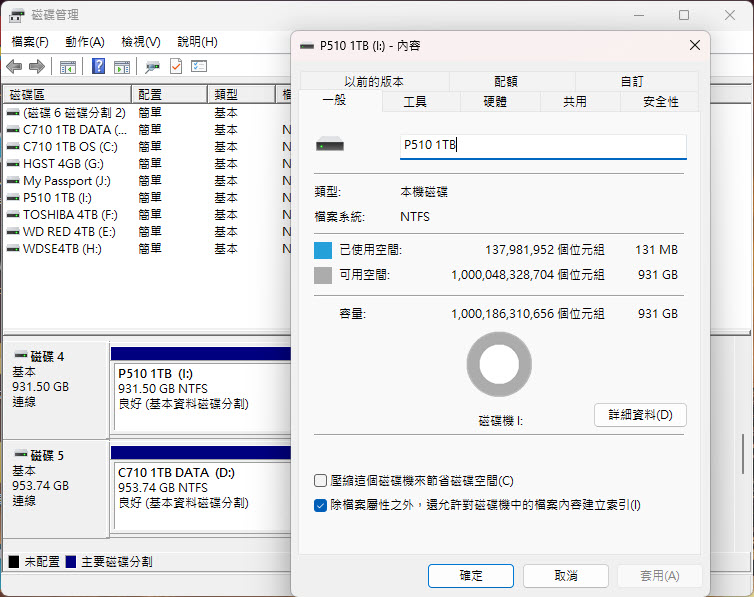Screen dimensions: 754x597
Task: Open Help via the blue question mark icon
Action: (x=98, y=66)
